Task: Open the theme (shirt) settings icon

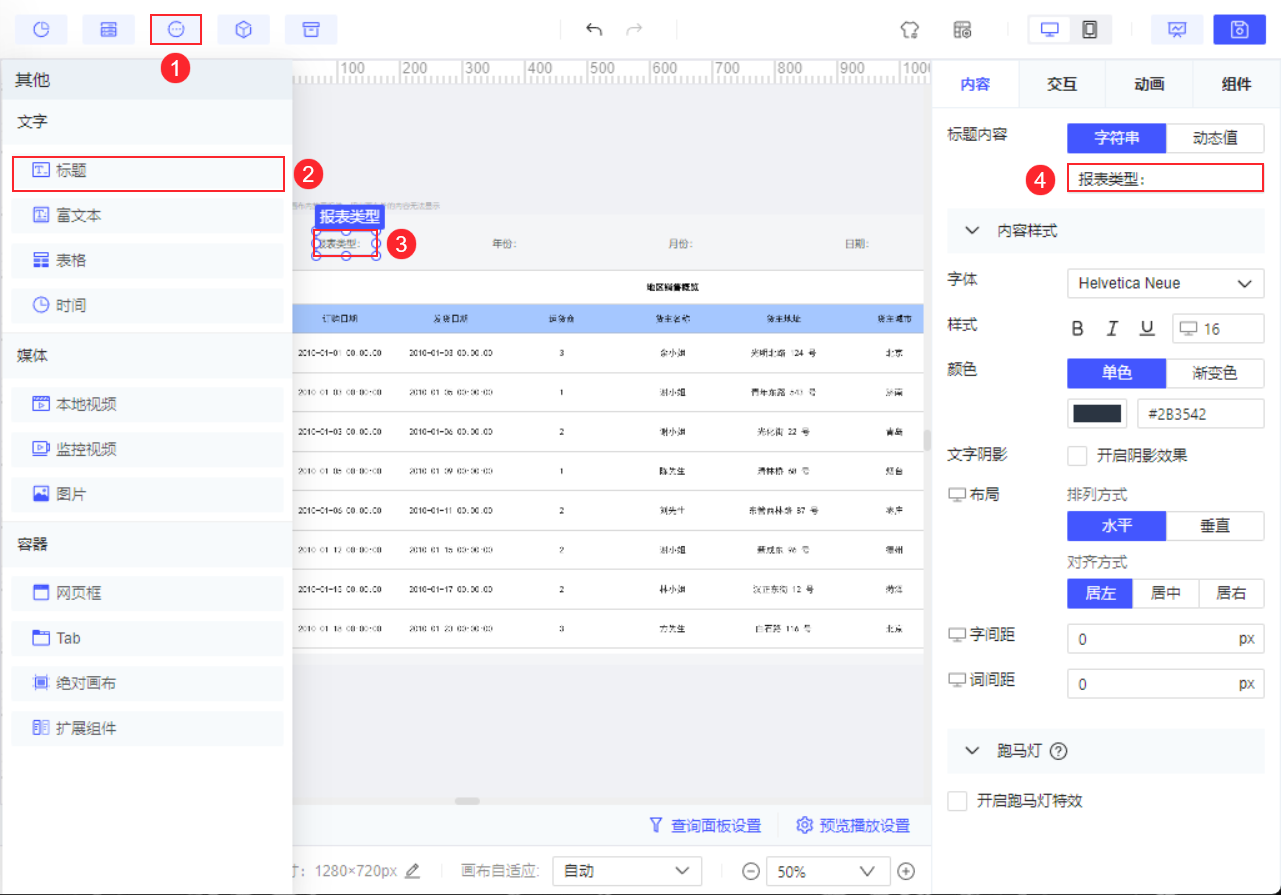Action: tap(909, 30)
